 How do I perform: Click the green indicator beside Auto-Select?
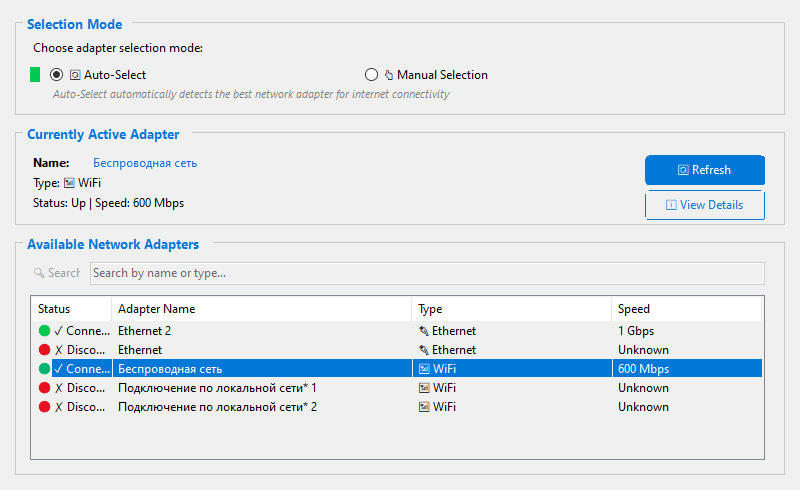[x=35, y=75]
